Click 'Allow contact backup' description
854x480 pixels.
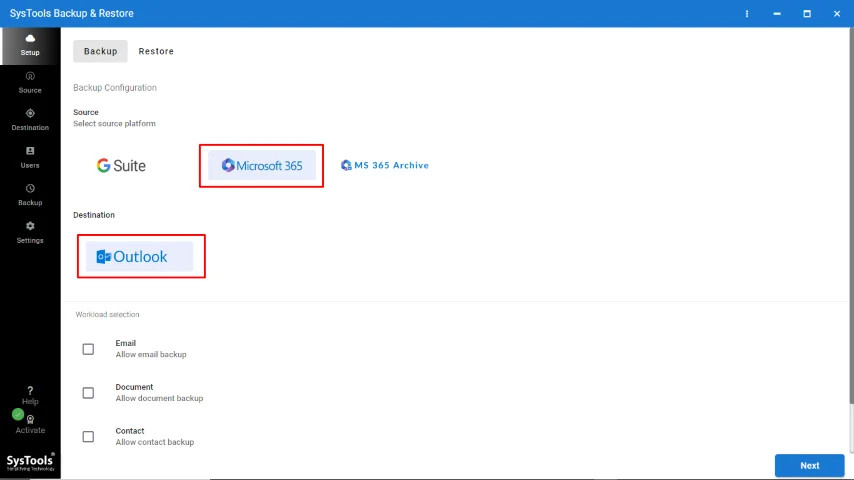point(155,442)
